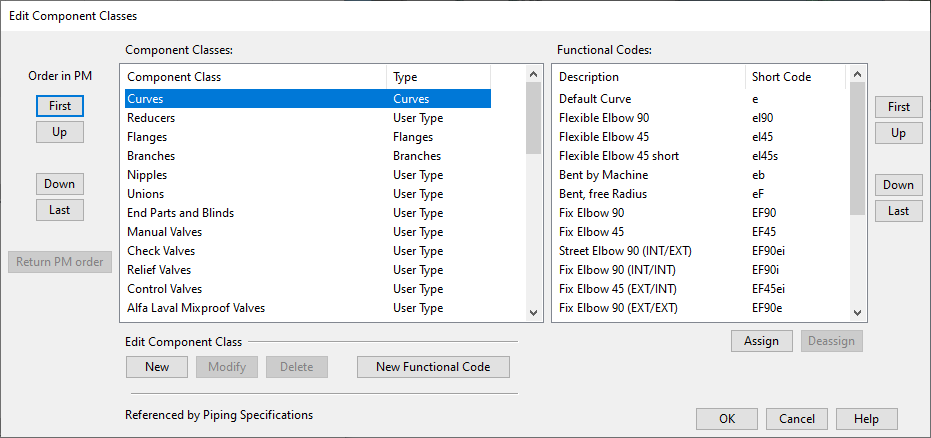Choose Alfa Laval Mixproof Valves row

pyautogui.click(x=196, y=308)
